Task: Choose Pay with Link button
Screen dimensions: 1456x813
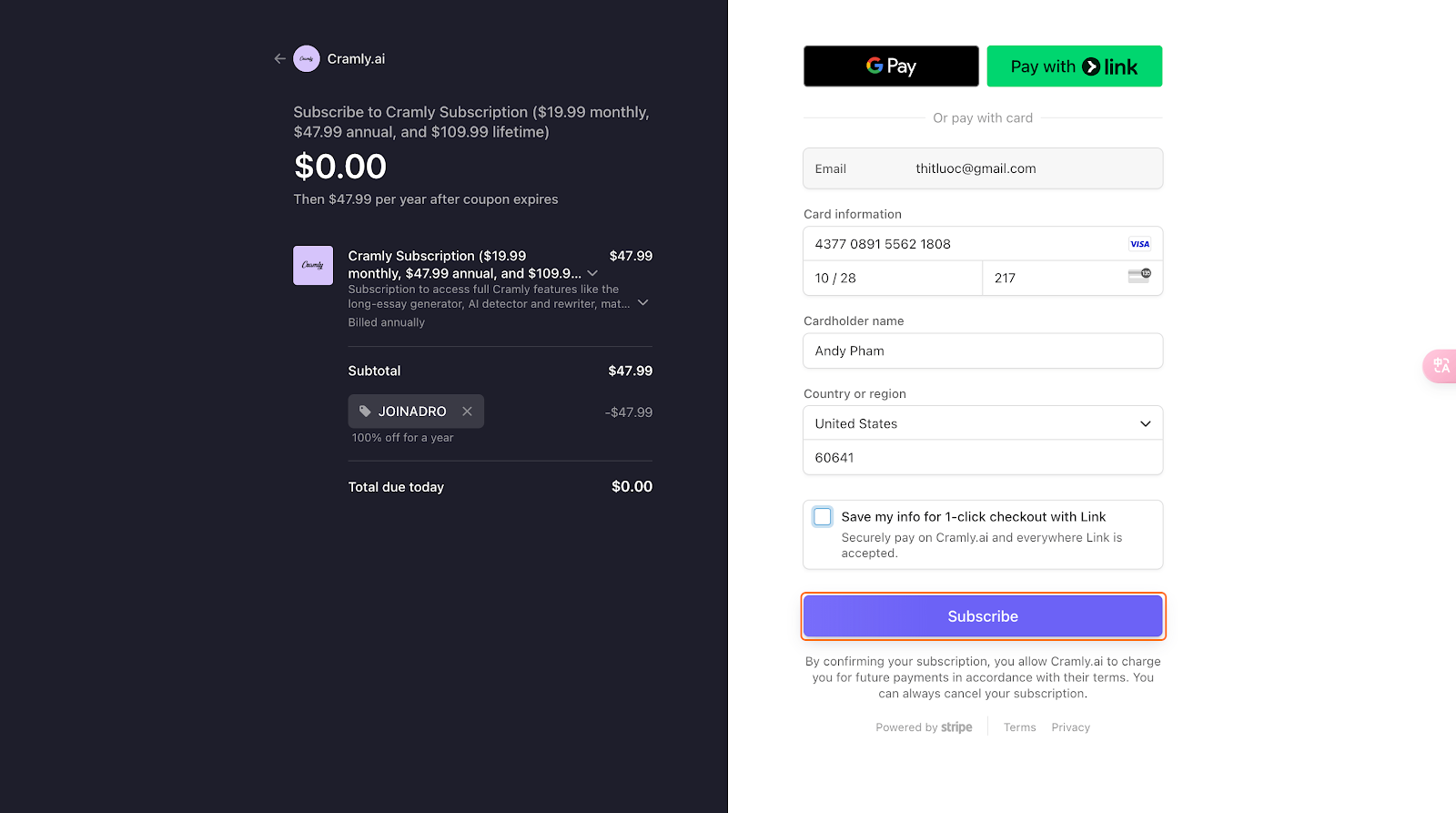Action: 1074,66
